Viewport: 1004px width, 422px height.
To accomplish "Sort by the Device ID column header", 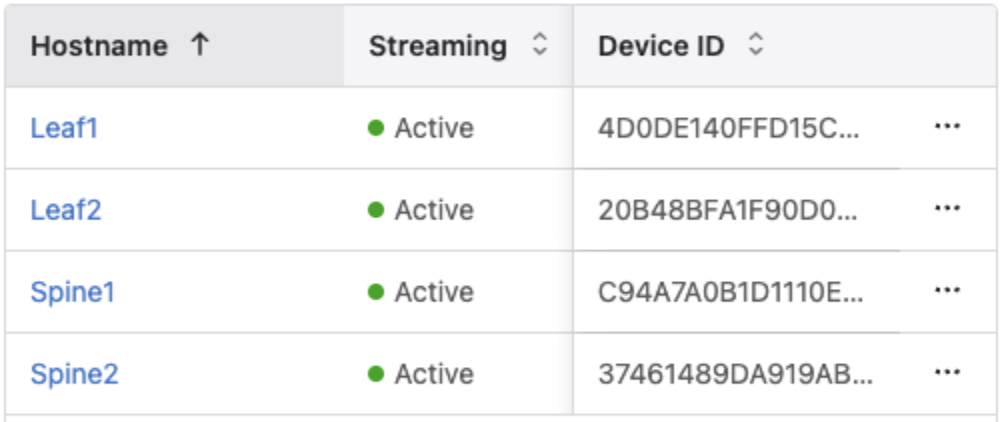I will [x=661, y=46].
